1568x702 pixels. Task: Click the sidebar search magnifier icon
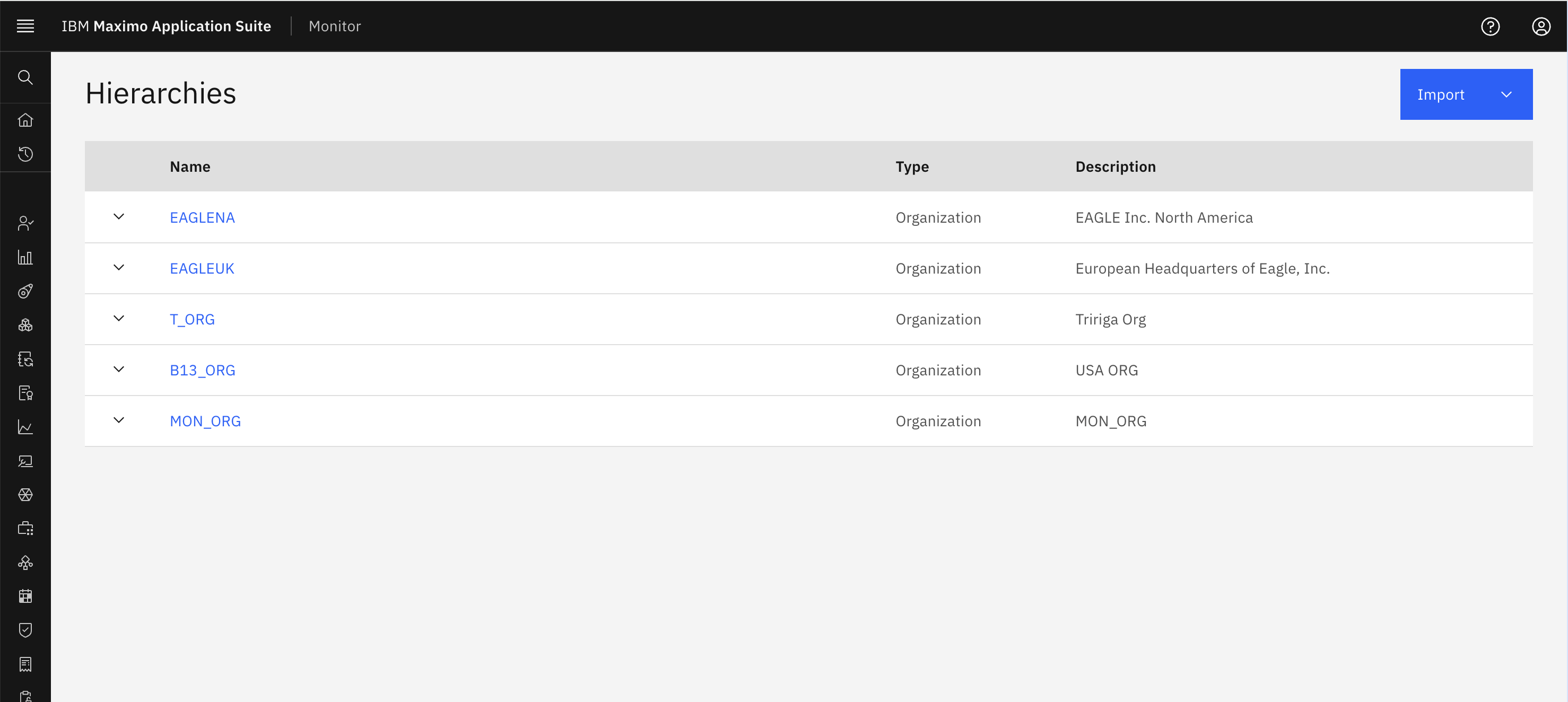click(25, 77)
